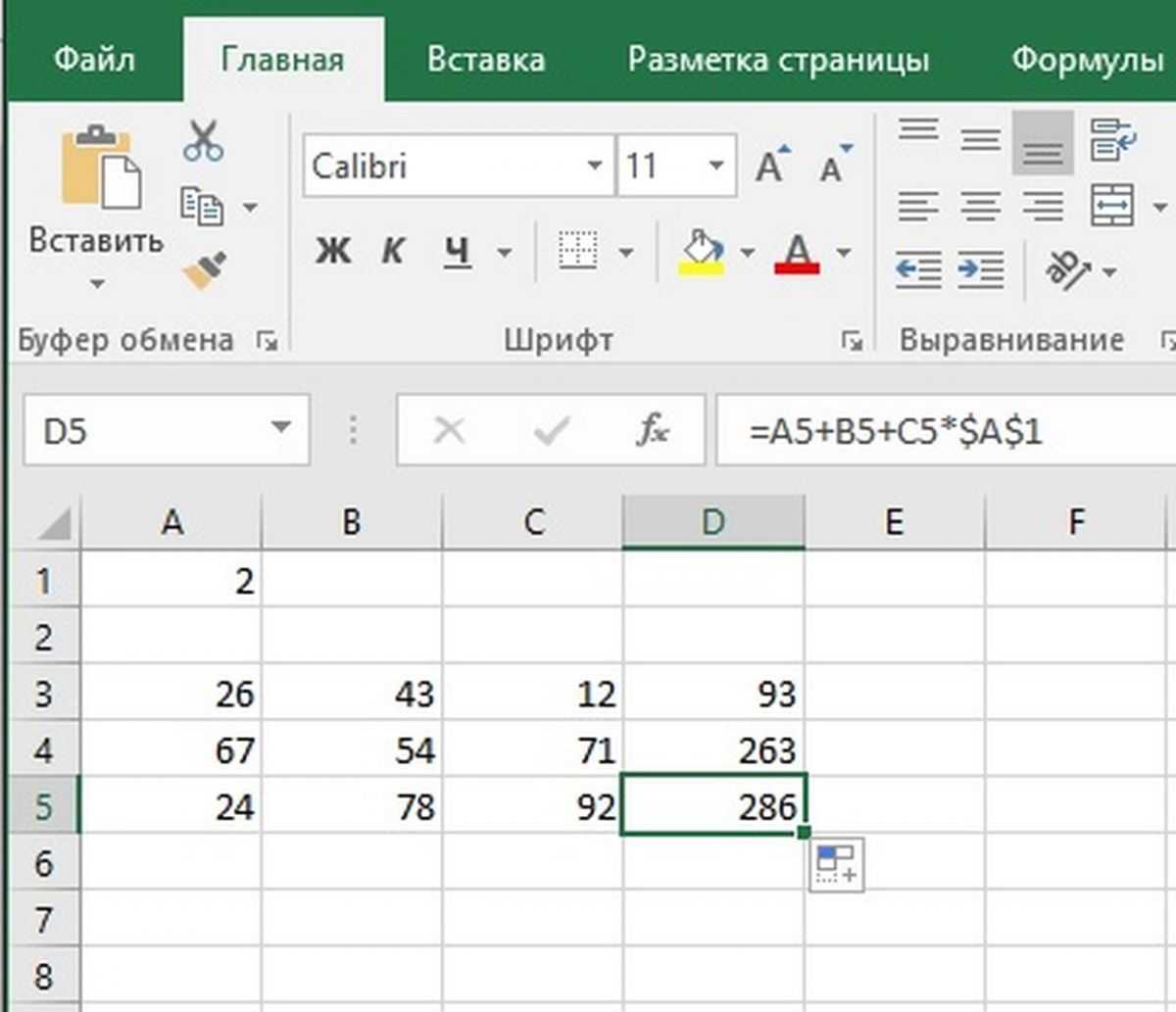Align text right
Image resolution: width=1176 pixels, height=1012 pixels.
pos(1043,206)
